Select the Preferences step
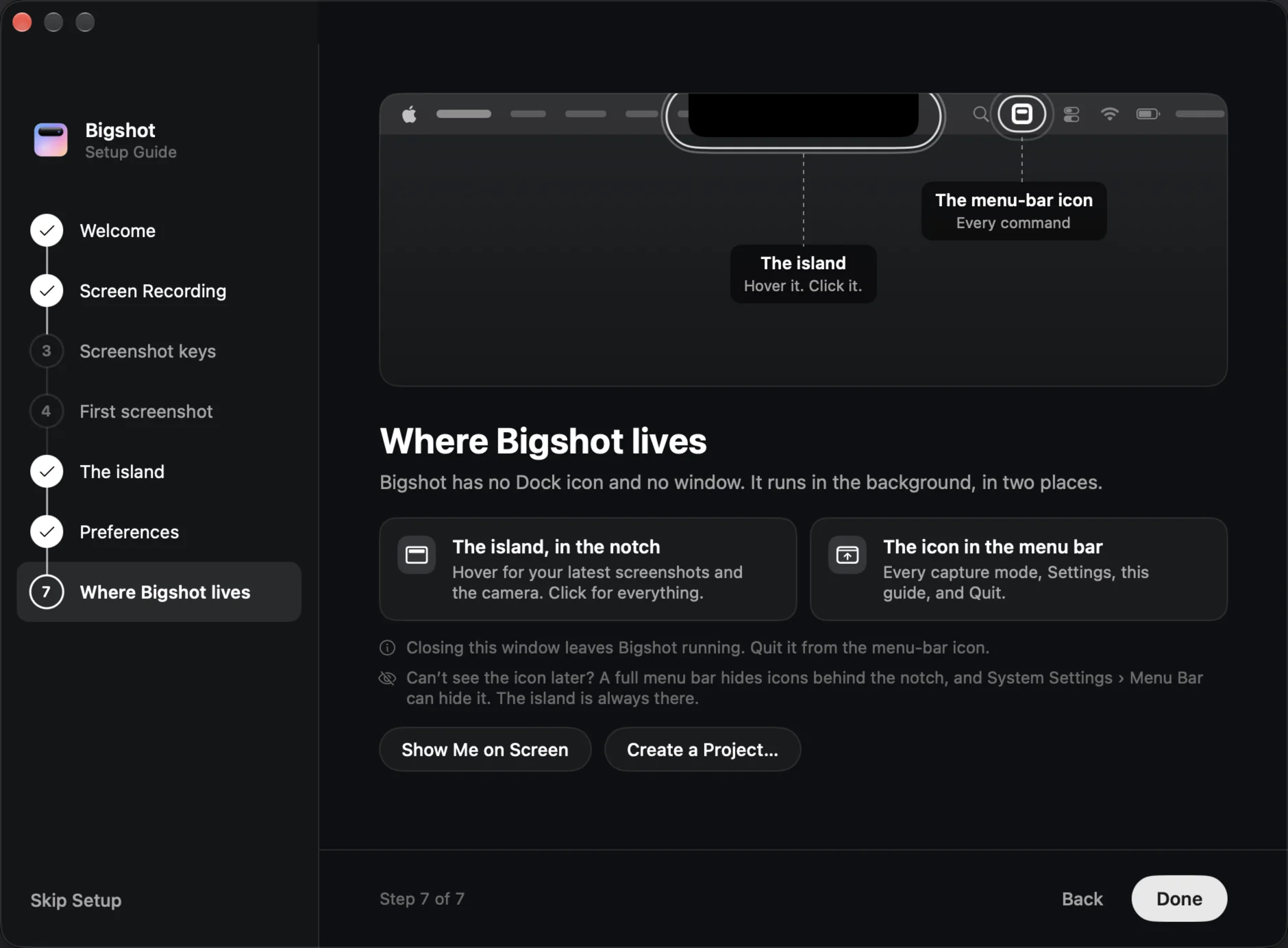Viewport: 1288px width, 948px height. (159, 532)
